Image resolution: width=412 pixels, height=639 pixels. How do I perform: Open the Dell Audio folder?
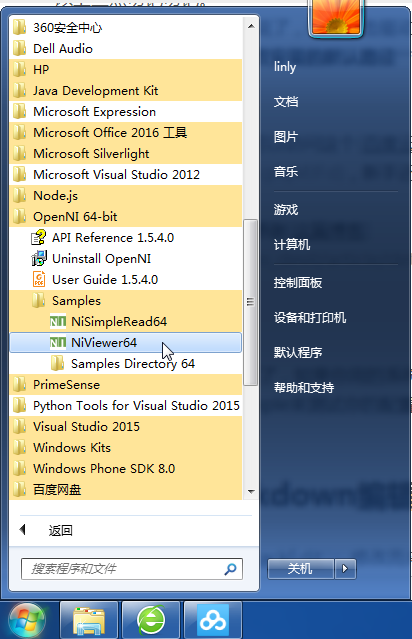tap(126, 48)
